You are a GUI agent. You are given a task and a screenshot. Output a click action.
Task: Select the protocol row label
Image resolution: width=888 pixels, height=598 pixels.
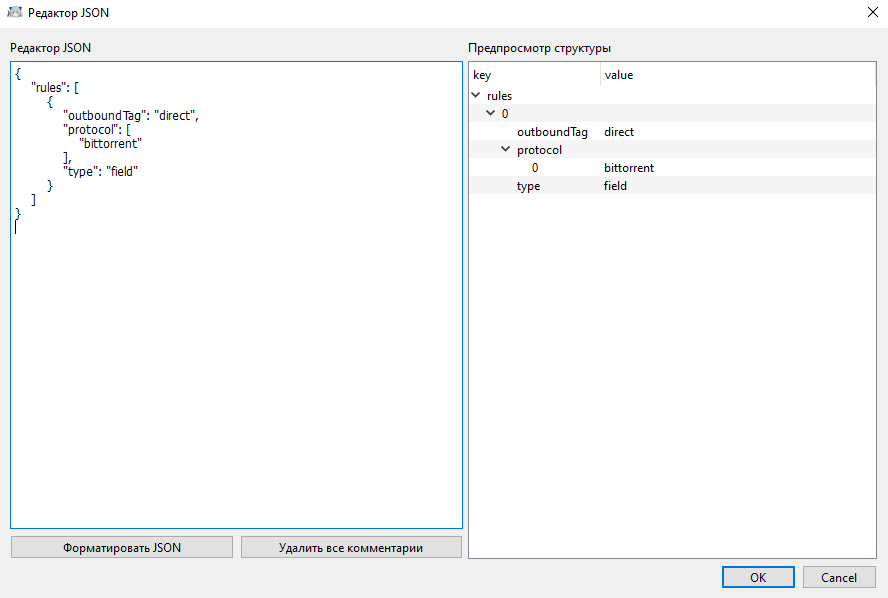click(x=539, y=150)
